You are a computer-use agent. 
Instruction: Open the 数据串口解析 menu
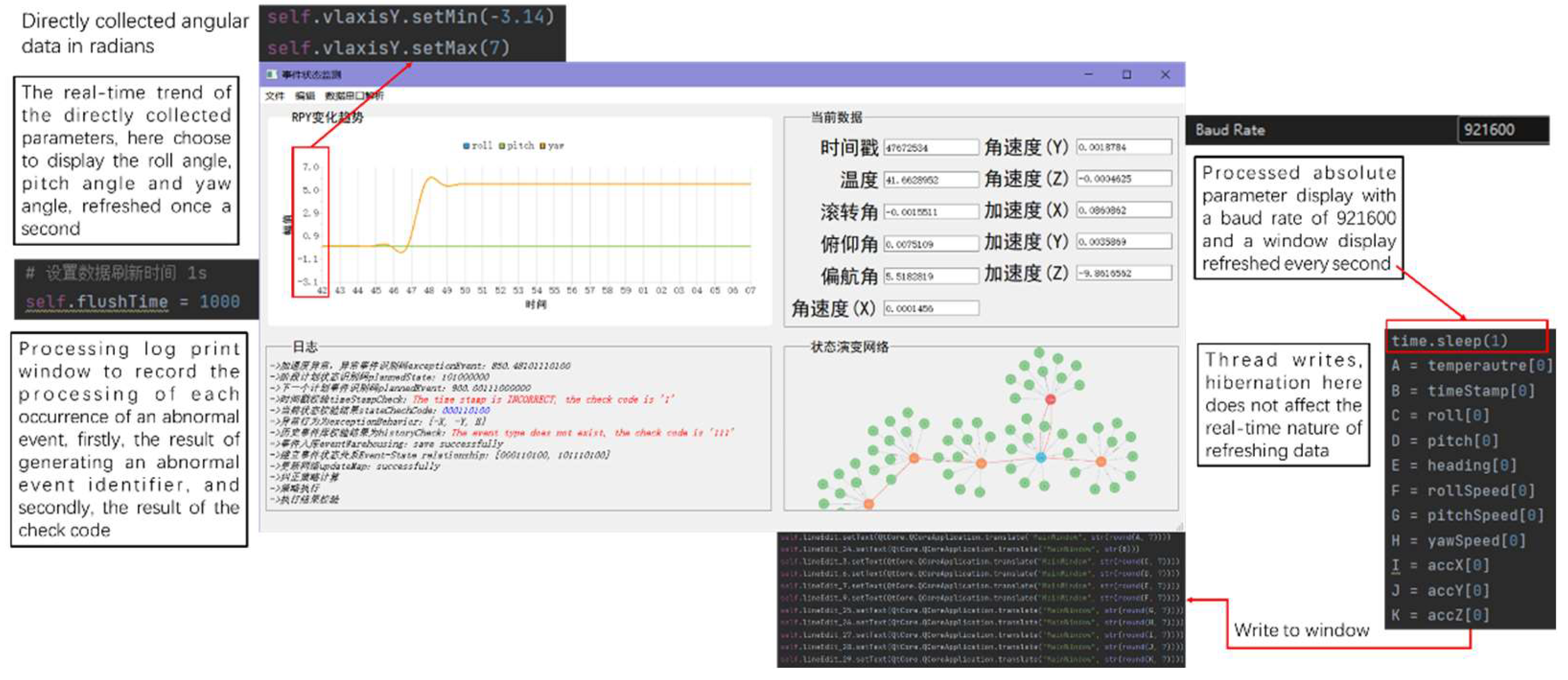click(x=354, y=95)
